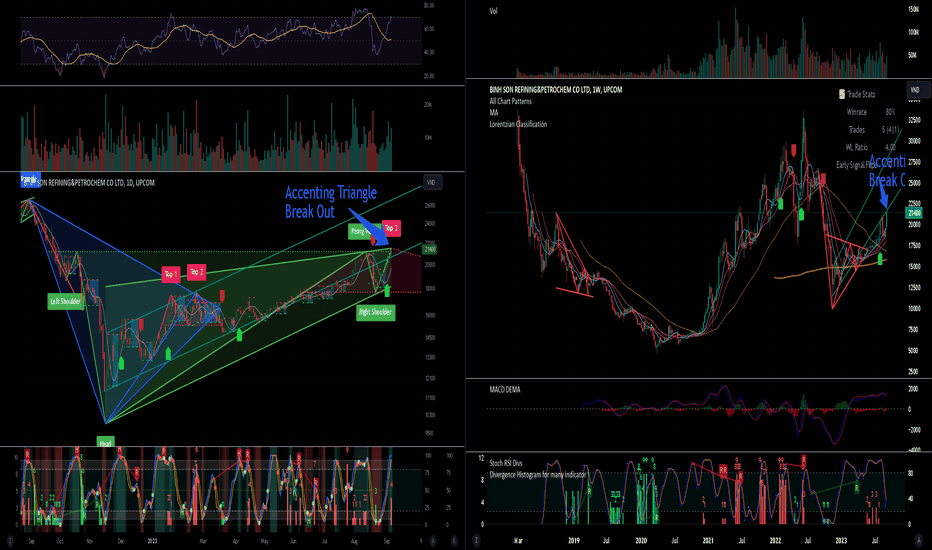Click the 'WL Ratio' row in Trade Stats
Viewport: 932px width, 550px height.
pos(870,147)
